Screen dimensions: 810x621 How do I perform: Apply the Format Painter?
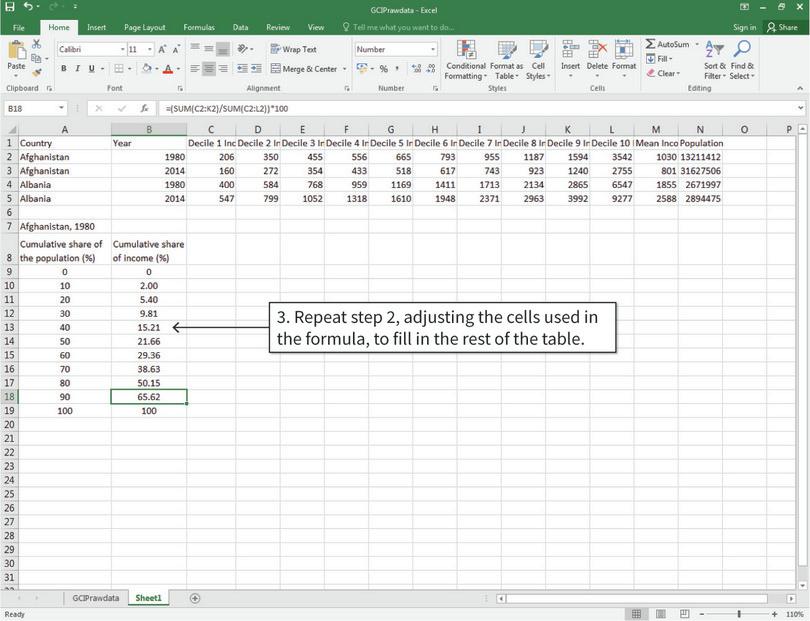point(37,74)
